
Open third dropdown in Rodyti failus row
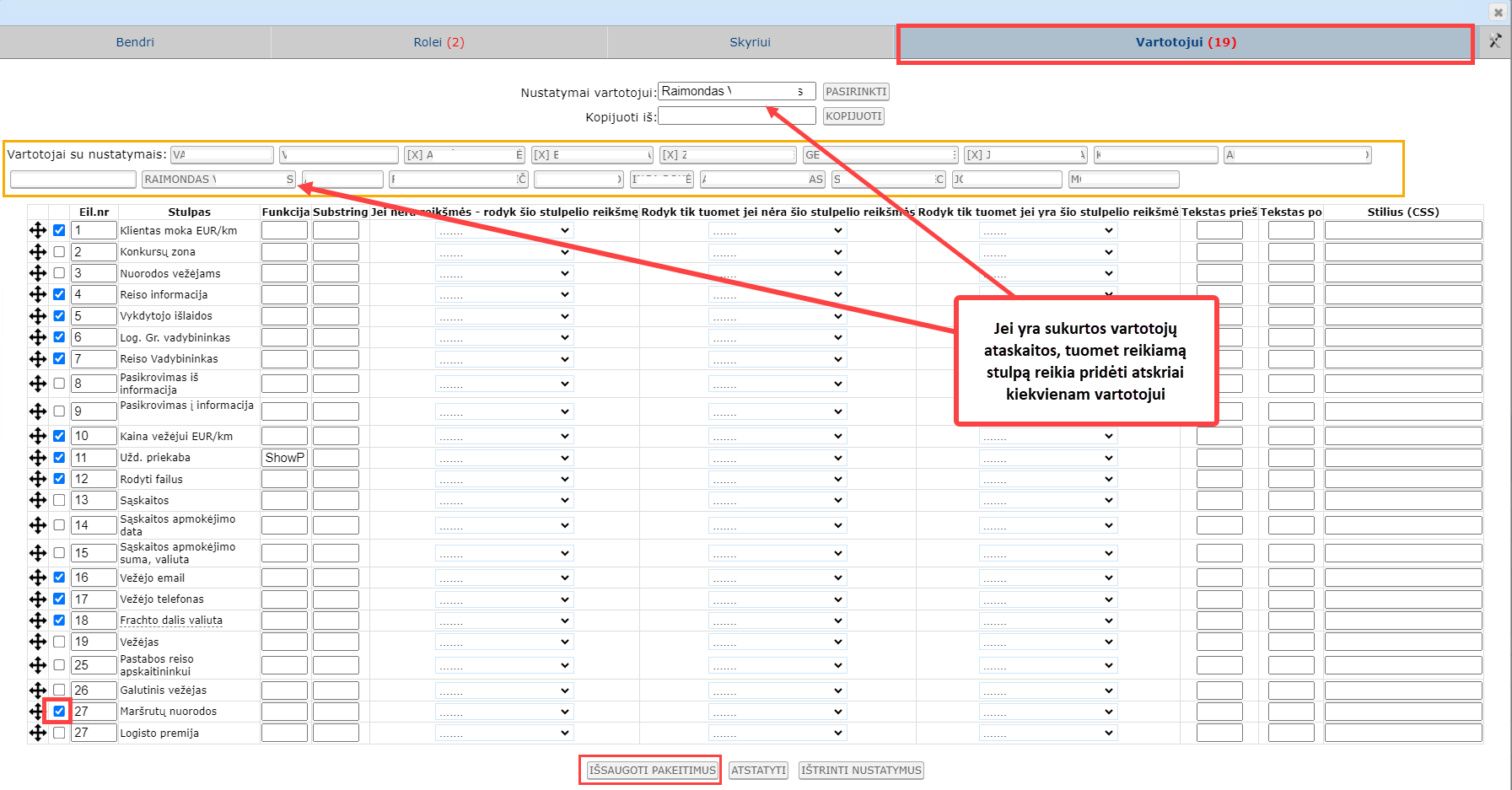pos(1048,479)
